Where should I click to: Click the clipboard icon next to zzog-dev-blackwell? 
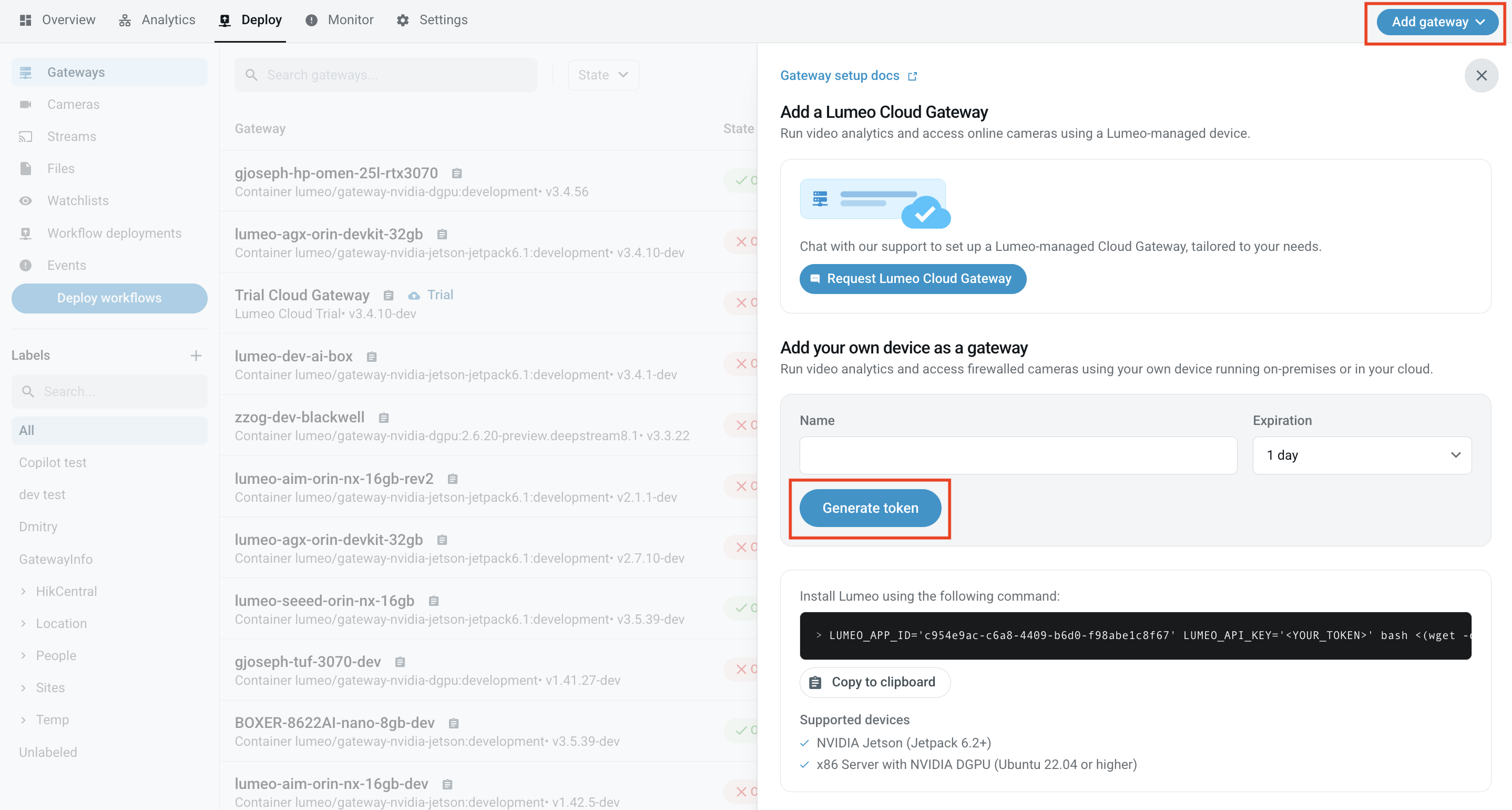(384, 418)
